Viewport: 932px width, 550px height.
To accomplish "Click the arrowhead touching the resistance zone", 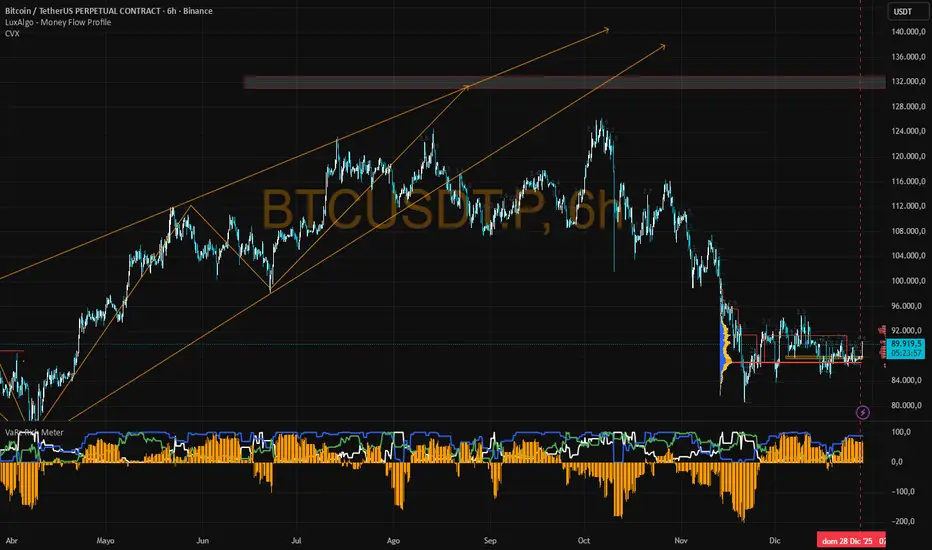I will 466,87.
